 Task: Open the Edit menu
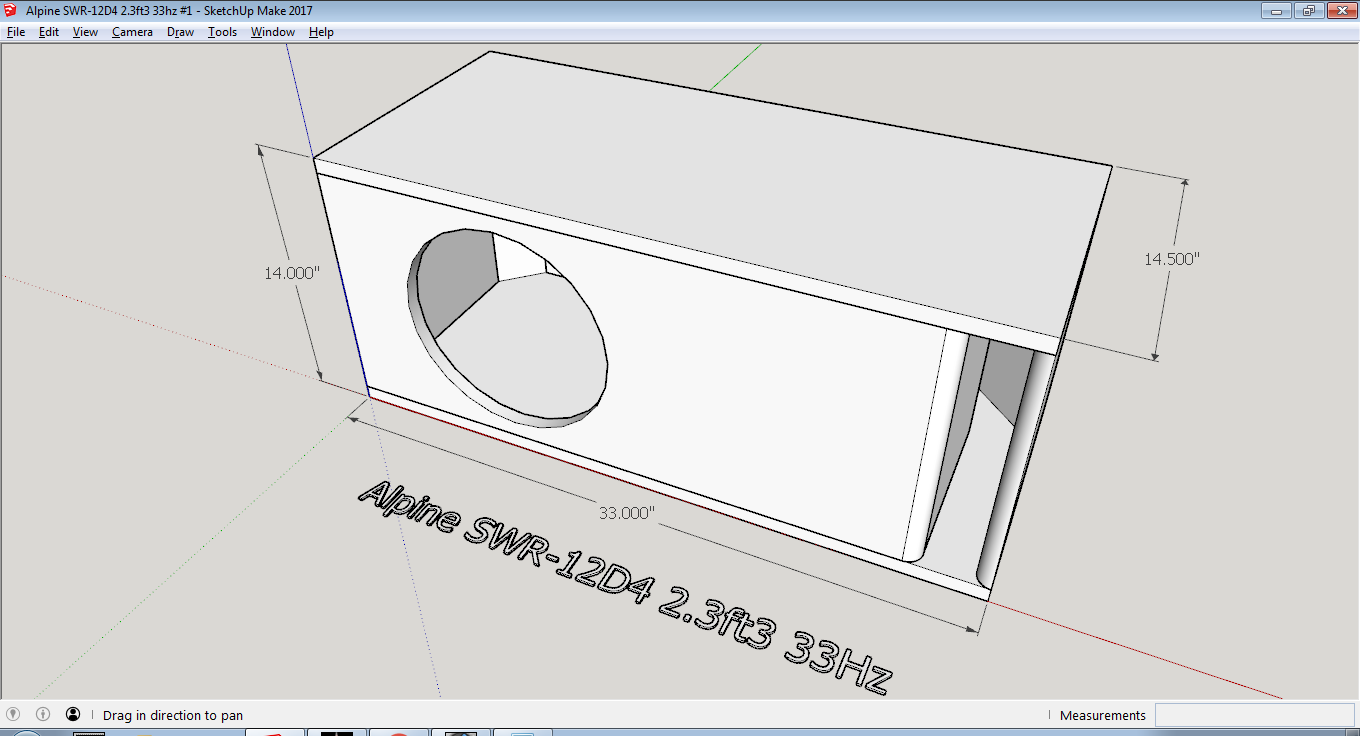[49, 32]
